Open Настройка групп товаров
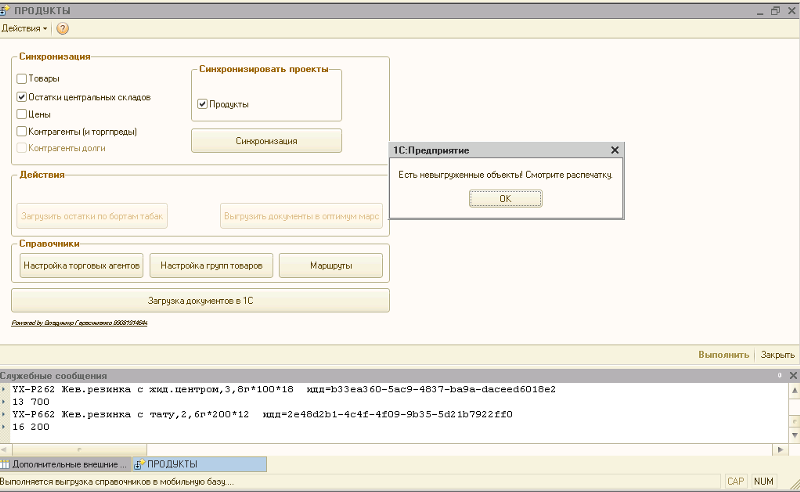This screenshot has width=800, height=492. pyautogui.click(x=211, y=265)
